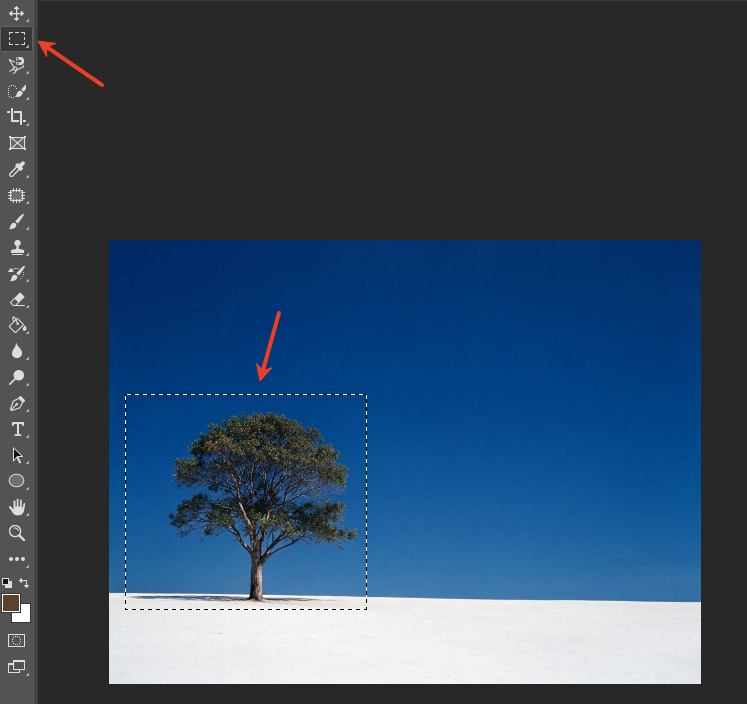This screenshot has width=747, height=704.
Task: Reset default foreground and background colors
Action: point(7,583)
